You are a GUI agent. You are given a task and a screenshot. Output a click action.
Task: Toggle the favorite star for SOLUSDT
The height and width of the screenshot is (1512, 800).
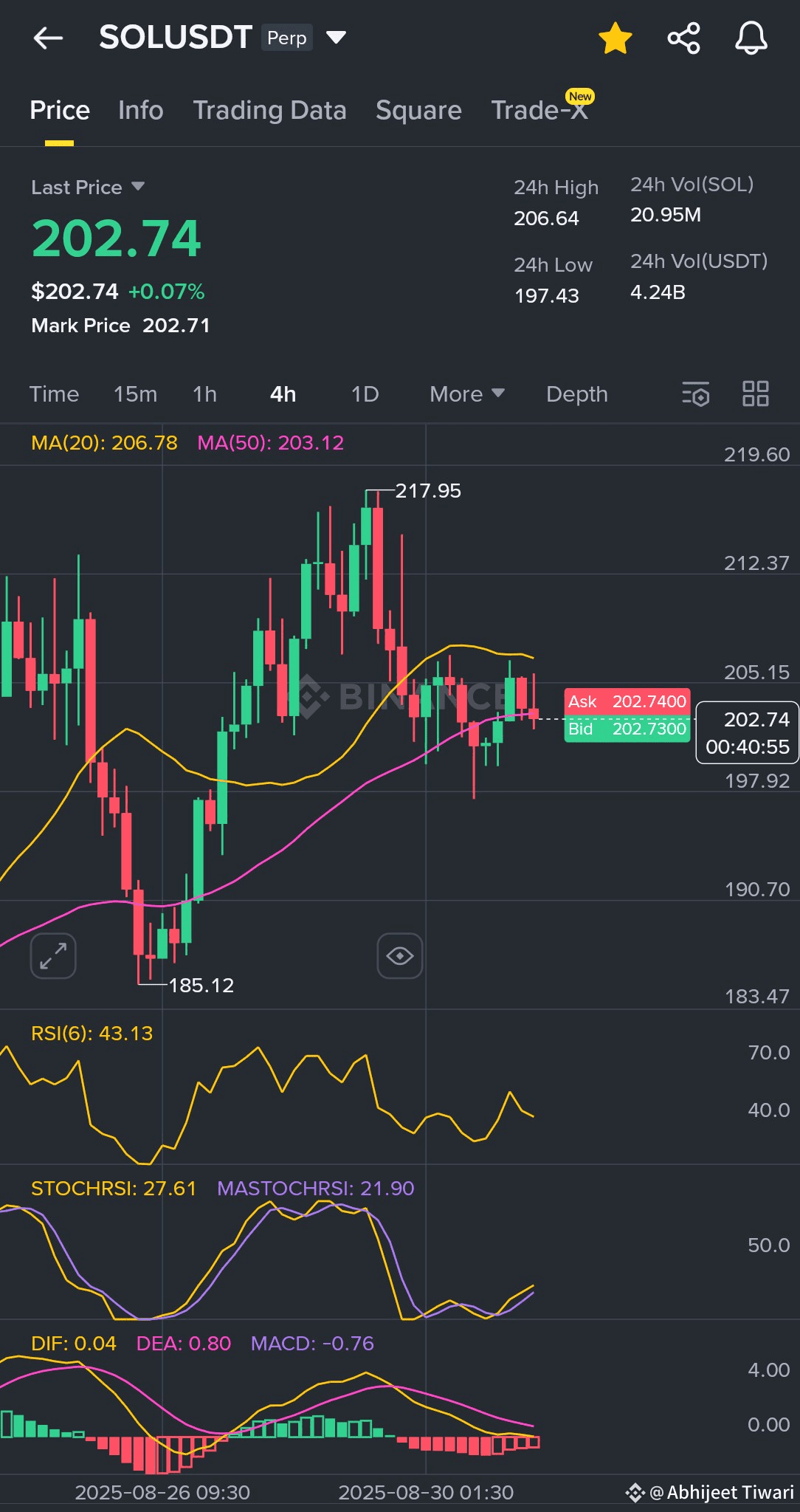(x=615, y=38)
